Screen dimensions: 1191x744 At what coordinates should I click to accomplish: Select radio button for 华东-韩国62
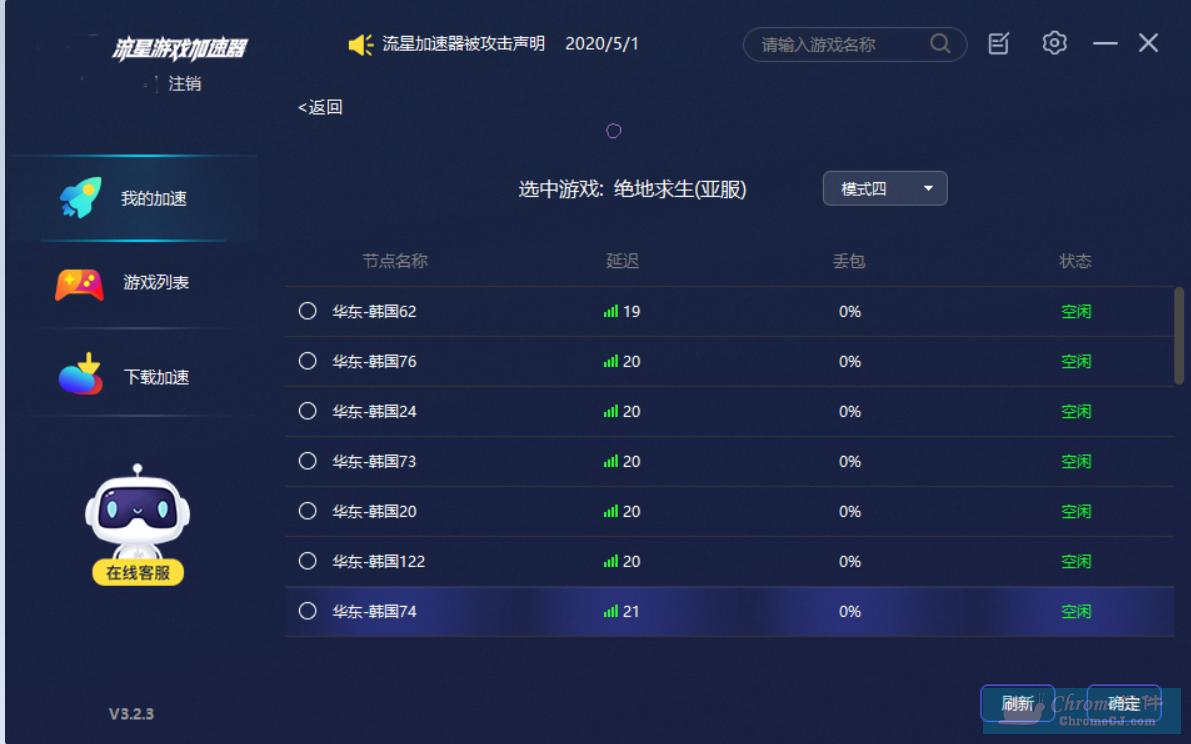coord(308,311)
